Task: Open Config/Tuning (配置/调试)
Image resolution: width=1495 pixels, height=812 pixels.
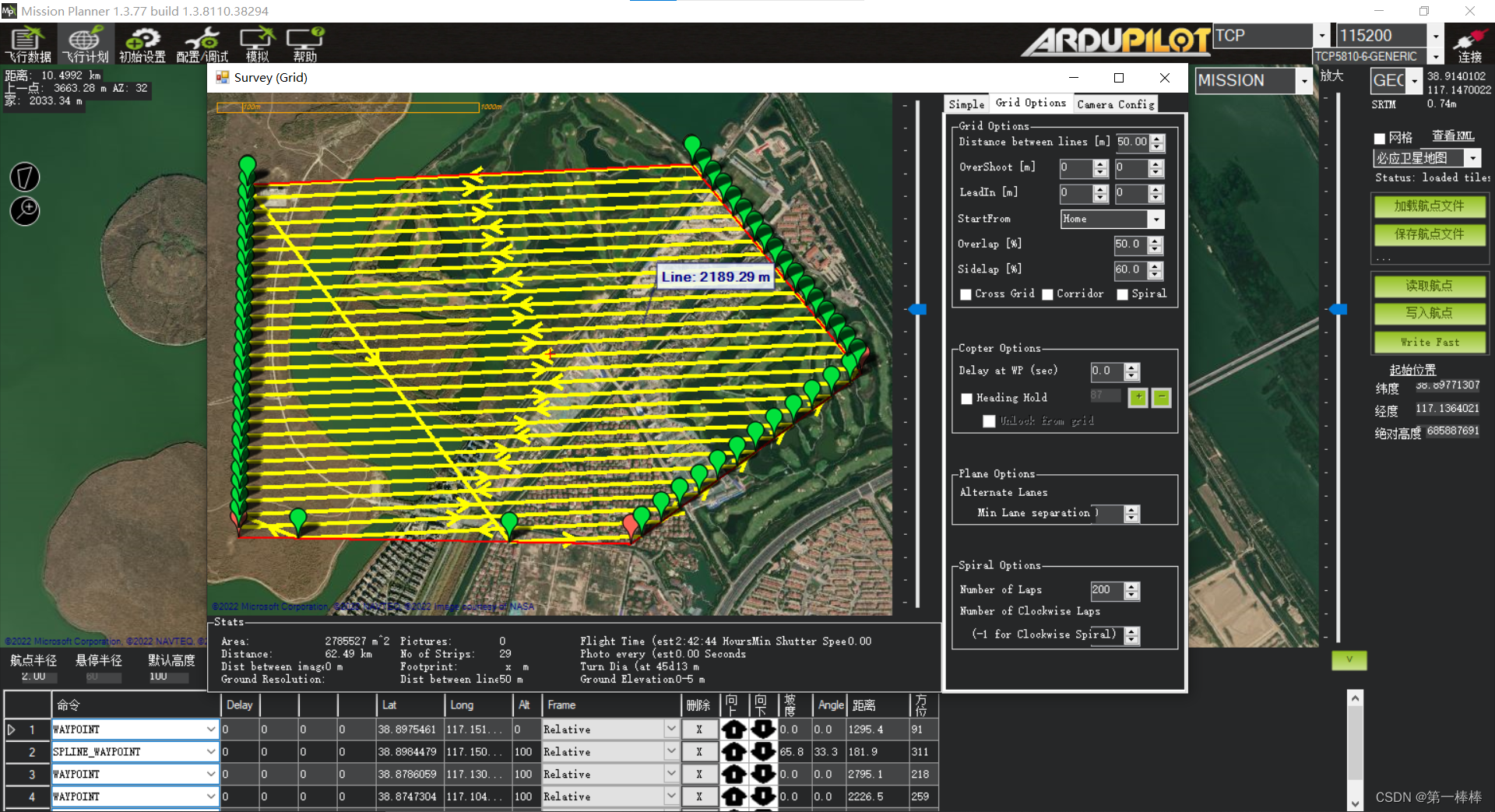Action: tap(202, 44)
